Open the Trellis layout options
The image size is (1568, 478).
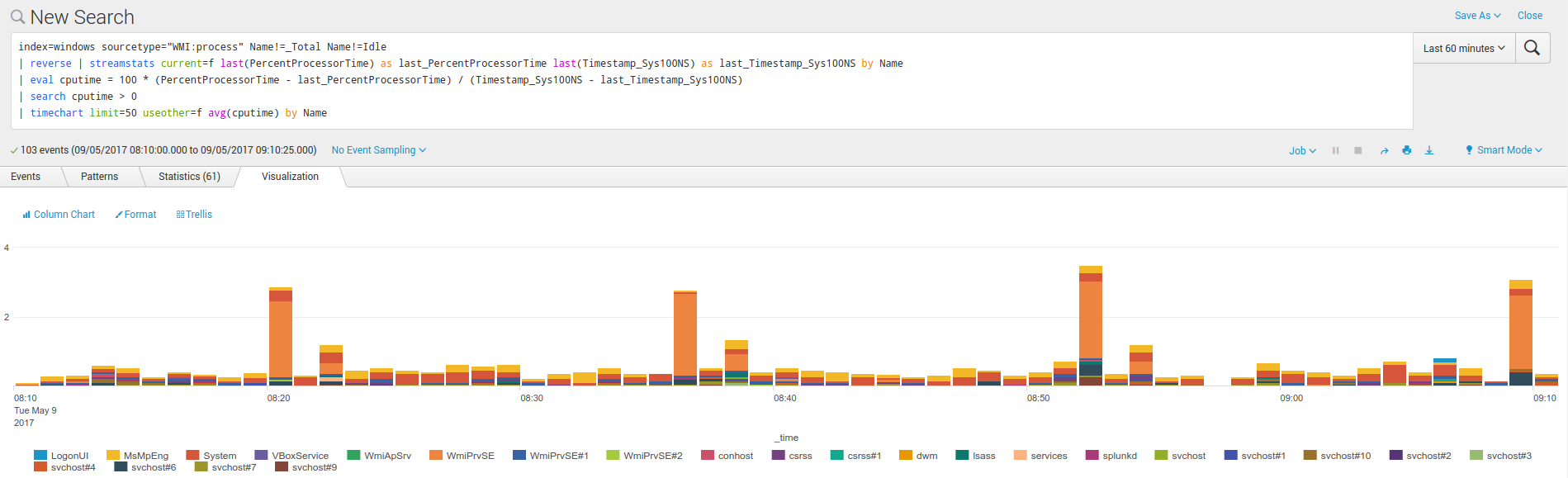click(194, 215)
